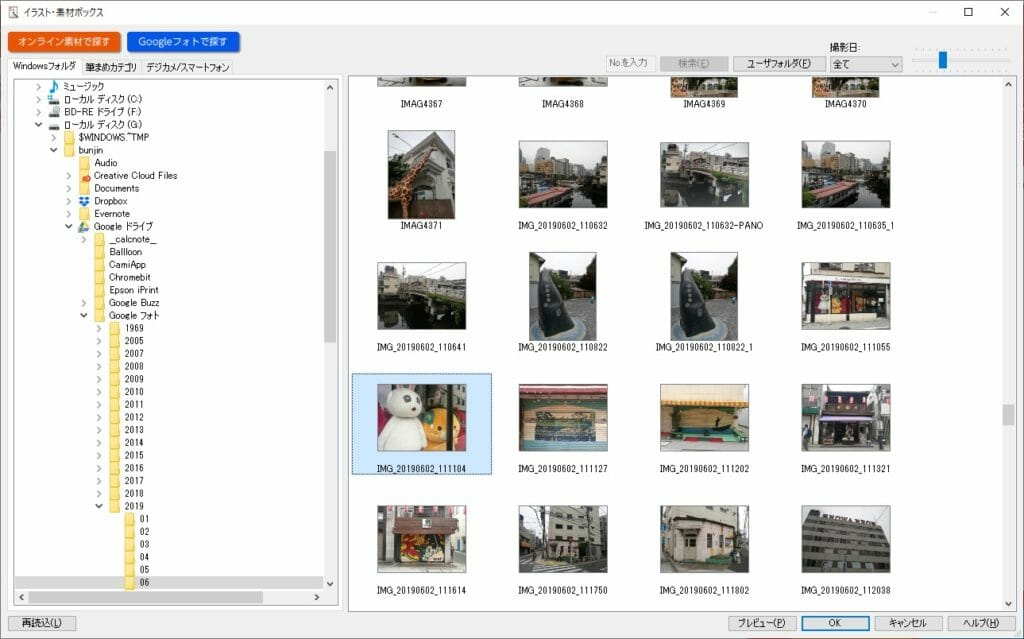Image resolution: width=1024 pixels, height=639 pixels.
Task: Confirm selection with the OK button
Action: click(835, 623)
